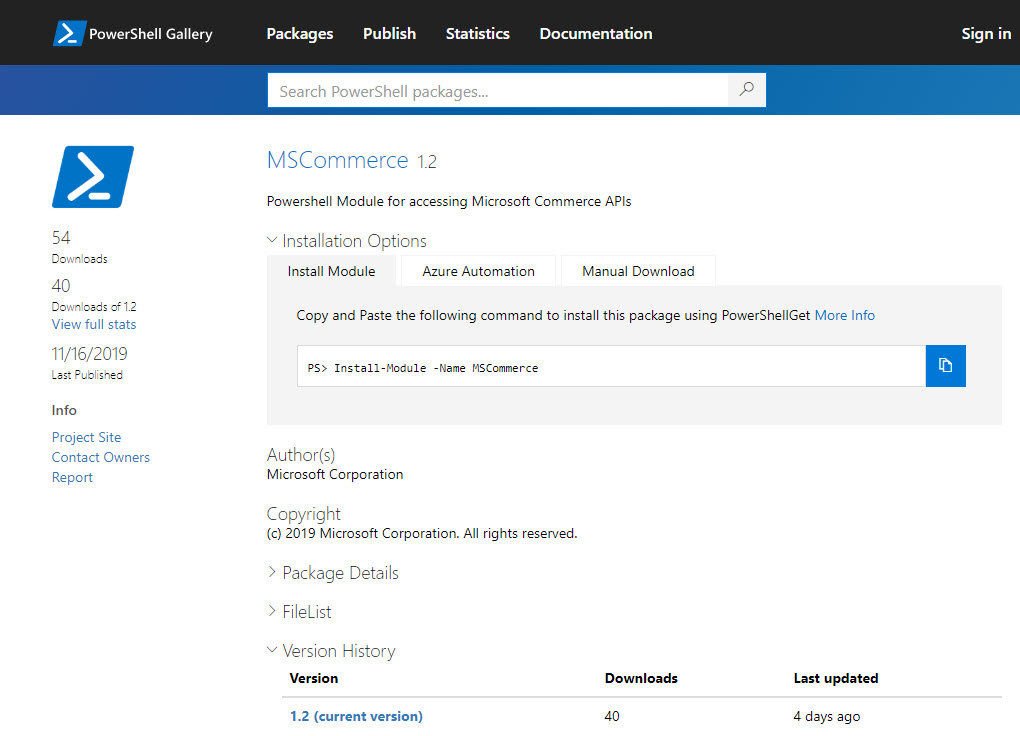This screenshot has width=1020, height=736.
Task: Click the large MSCommerce package icon
Action: point(93,177)
